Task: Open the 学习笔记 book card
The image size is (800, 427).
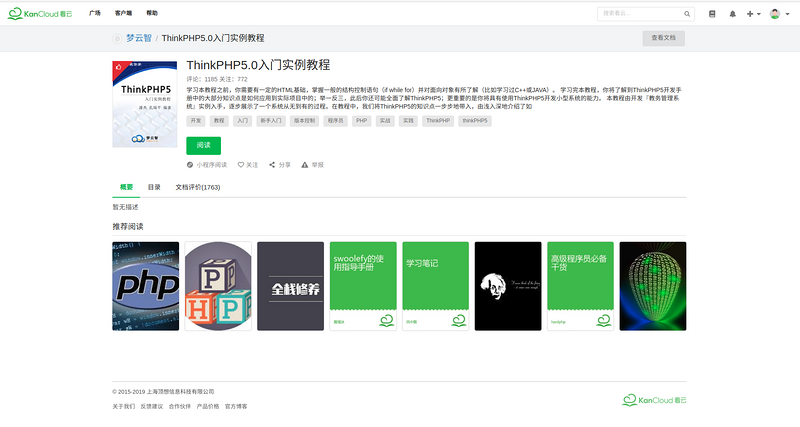Action: coord(436,286)
